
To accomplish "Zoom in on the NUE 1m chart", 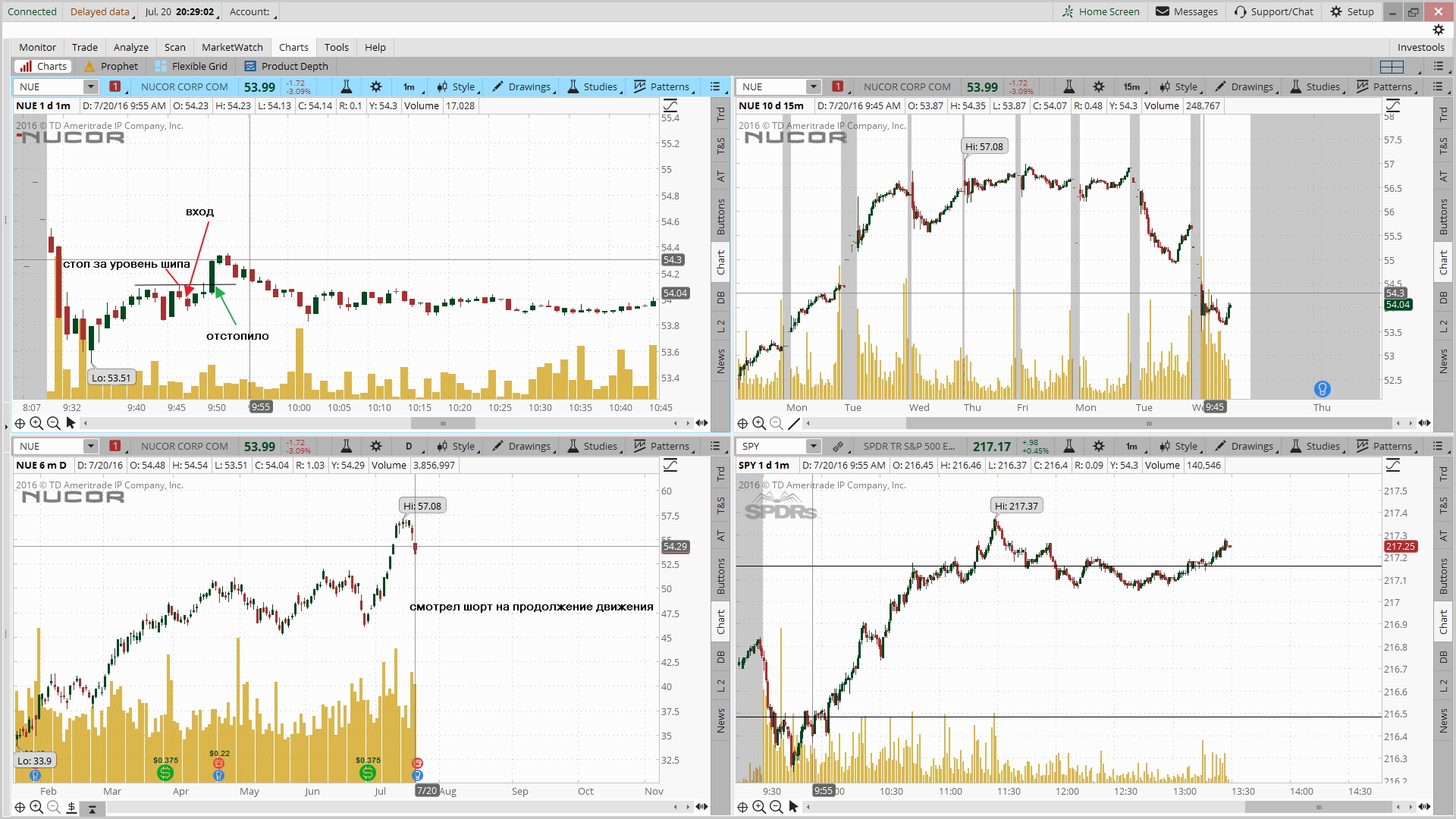I will coord(36,423).
